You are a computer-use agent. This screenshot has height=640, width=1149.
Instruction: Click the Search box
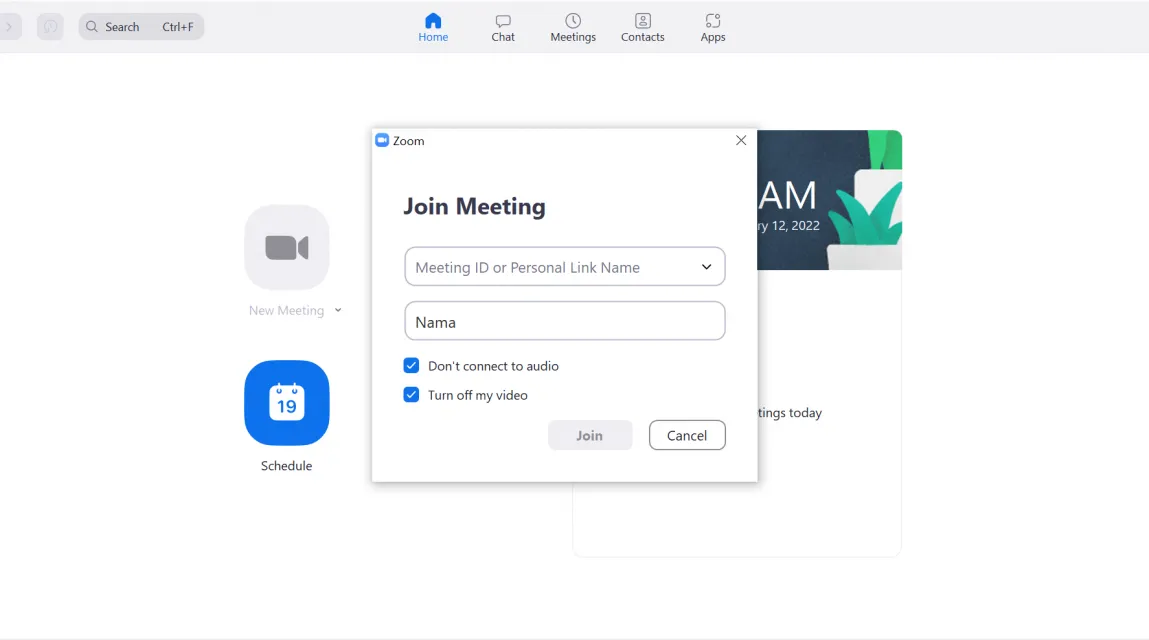coord(141,27)
